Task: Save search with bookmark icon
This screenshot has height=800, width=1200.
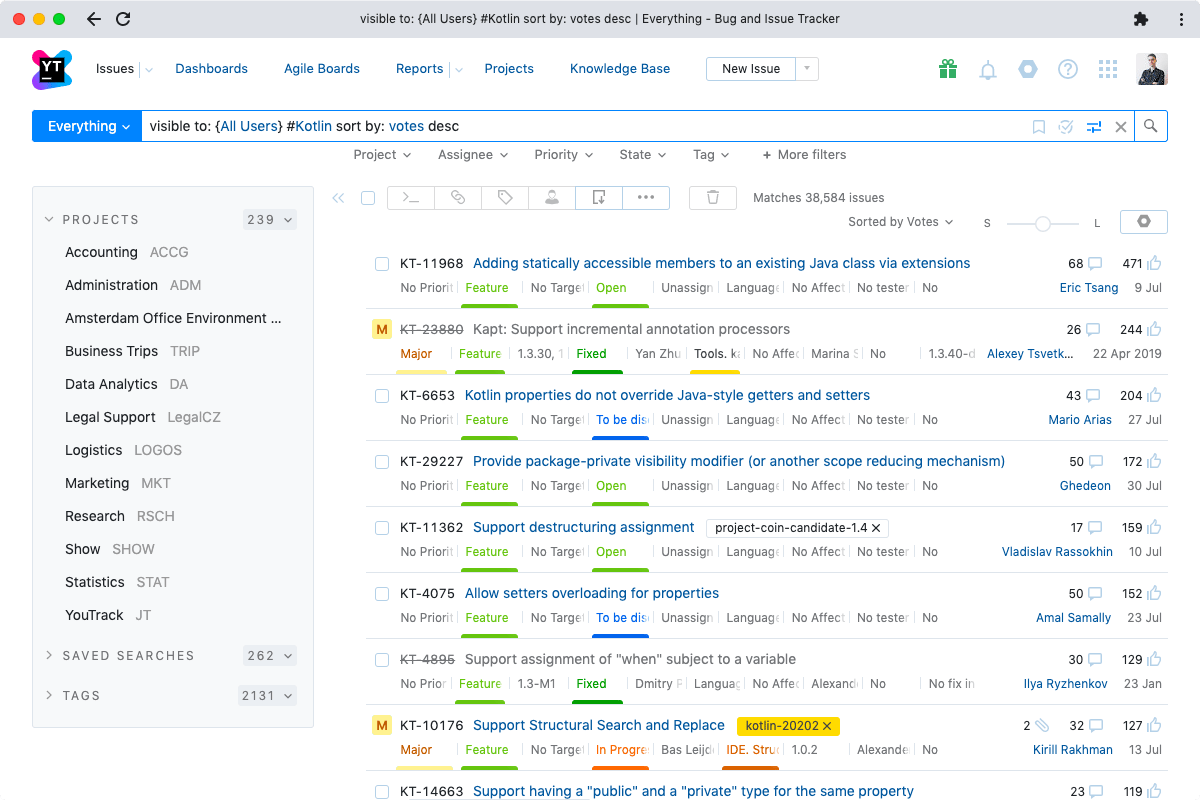Action: coord(1039,127)
